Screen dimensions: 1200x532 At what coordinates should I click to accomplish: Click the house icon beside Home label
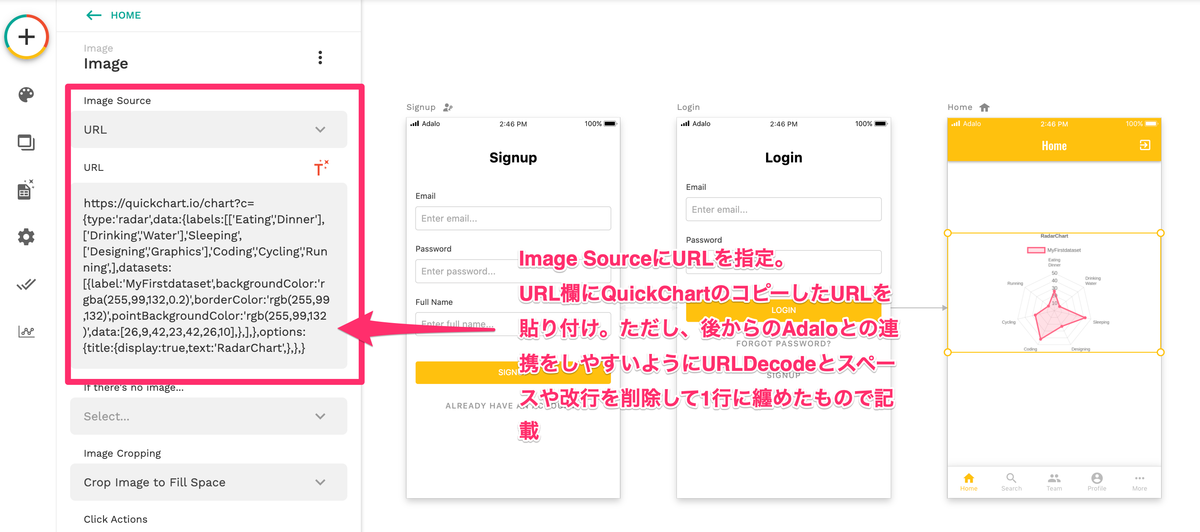(984, 107)
